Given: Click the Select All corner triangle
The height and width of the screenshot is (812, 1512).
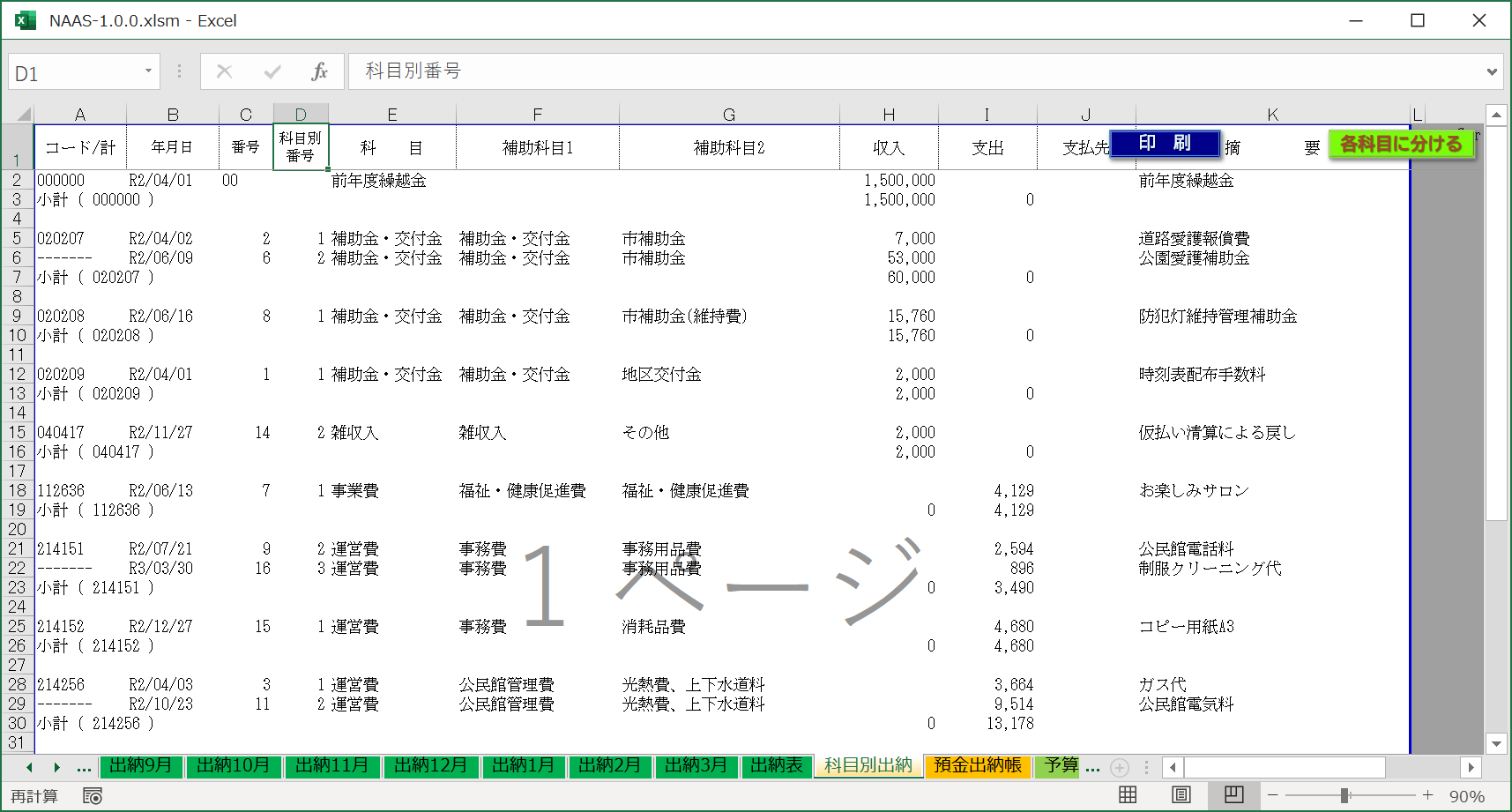Looking at the screenshot, I should [23, 114].
